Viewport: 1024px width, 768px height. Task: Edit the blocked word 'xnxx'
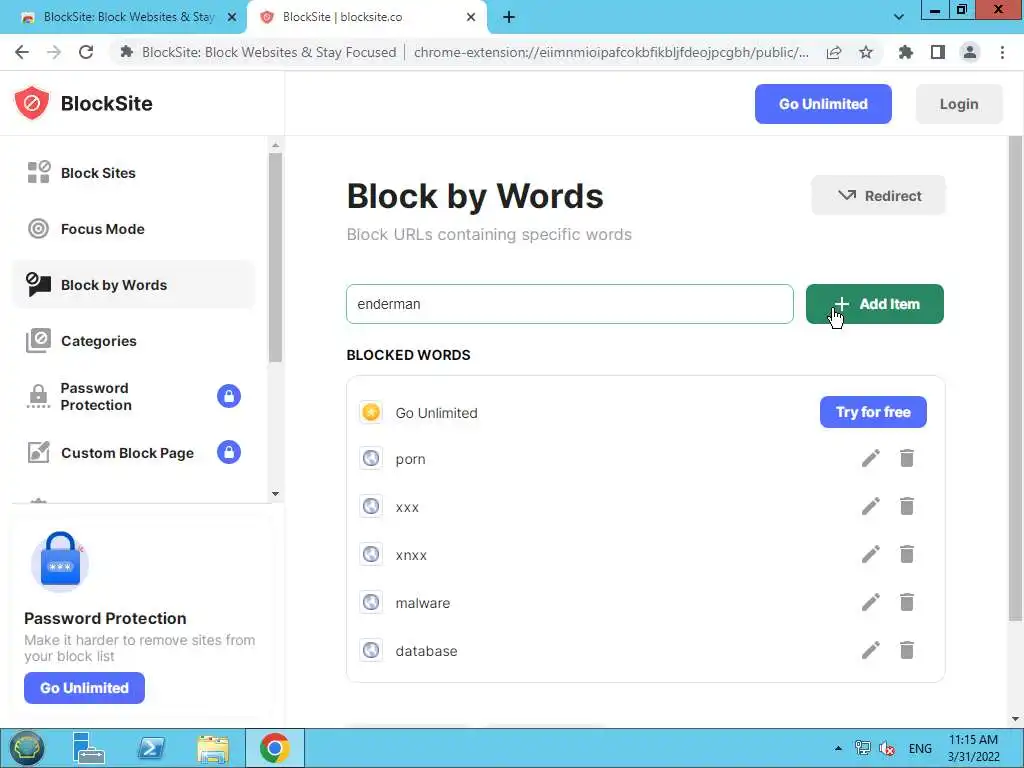tap(871, 554)
